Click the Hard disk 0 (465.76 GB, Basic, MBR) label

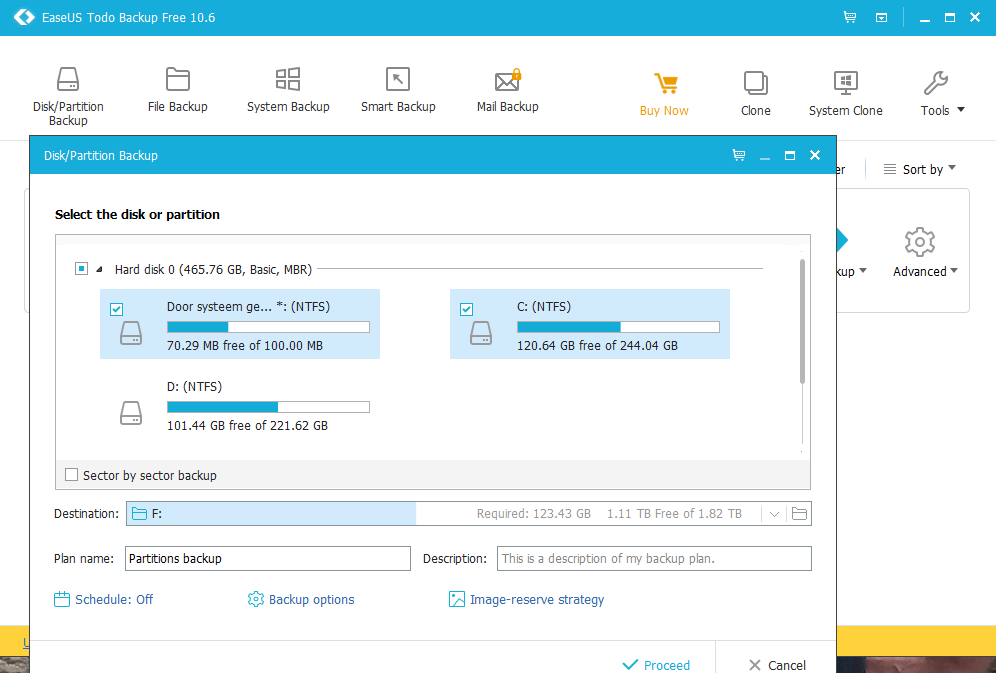pos(213,270)
